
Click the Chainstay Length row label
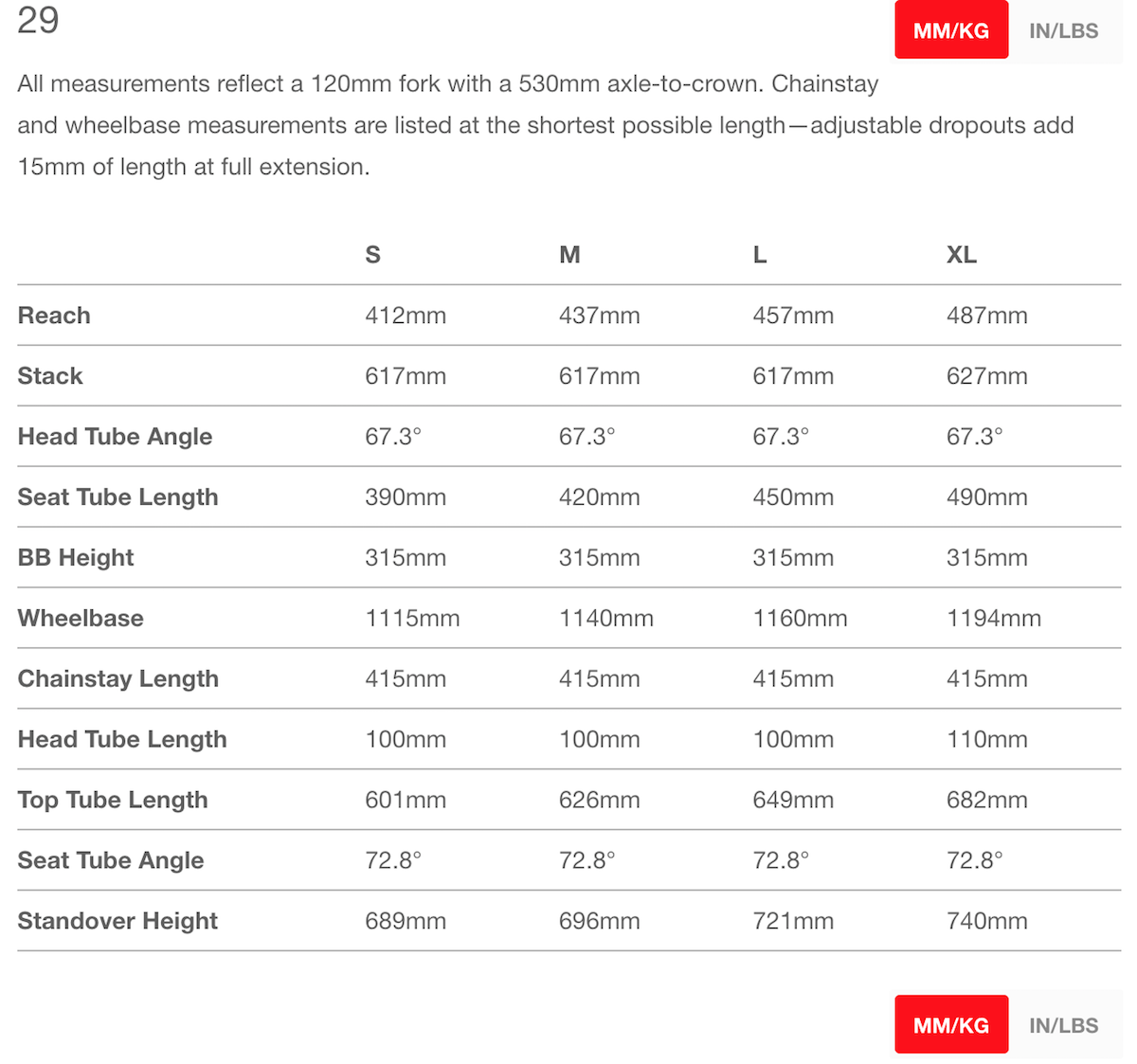[118, 679]
